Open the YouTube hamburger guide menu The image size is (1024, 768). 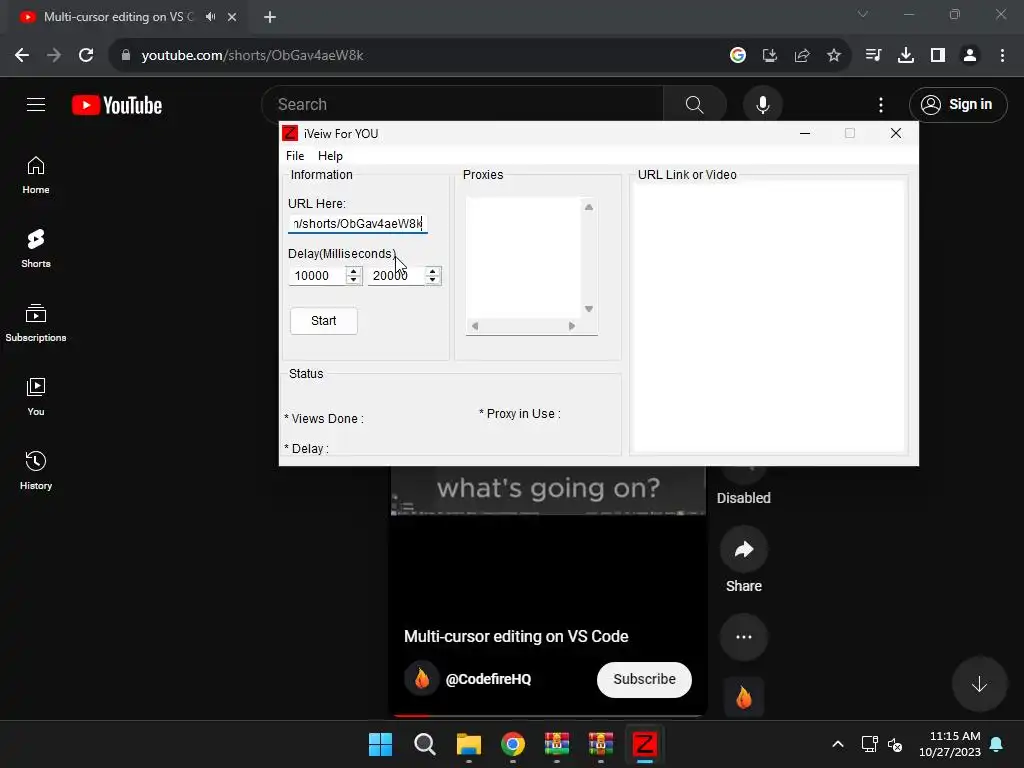[36, 104]
